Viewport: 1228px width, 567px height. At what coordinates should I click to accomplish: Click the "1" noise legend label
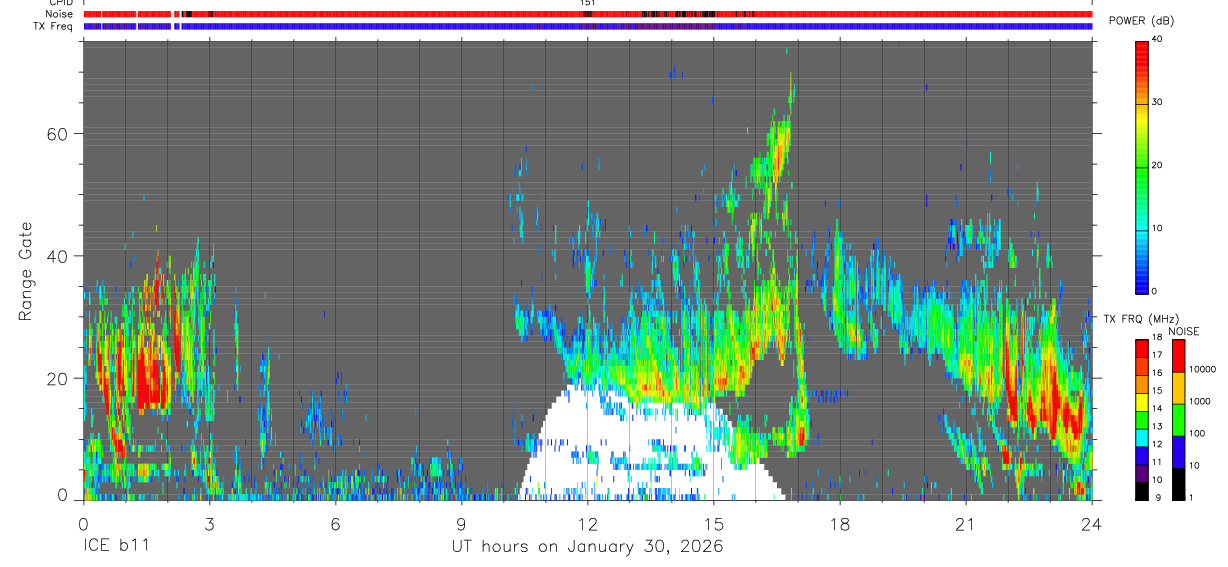(1192, 497)
